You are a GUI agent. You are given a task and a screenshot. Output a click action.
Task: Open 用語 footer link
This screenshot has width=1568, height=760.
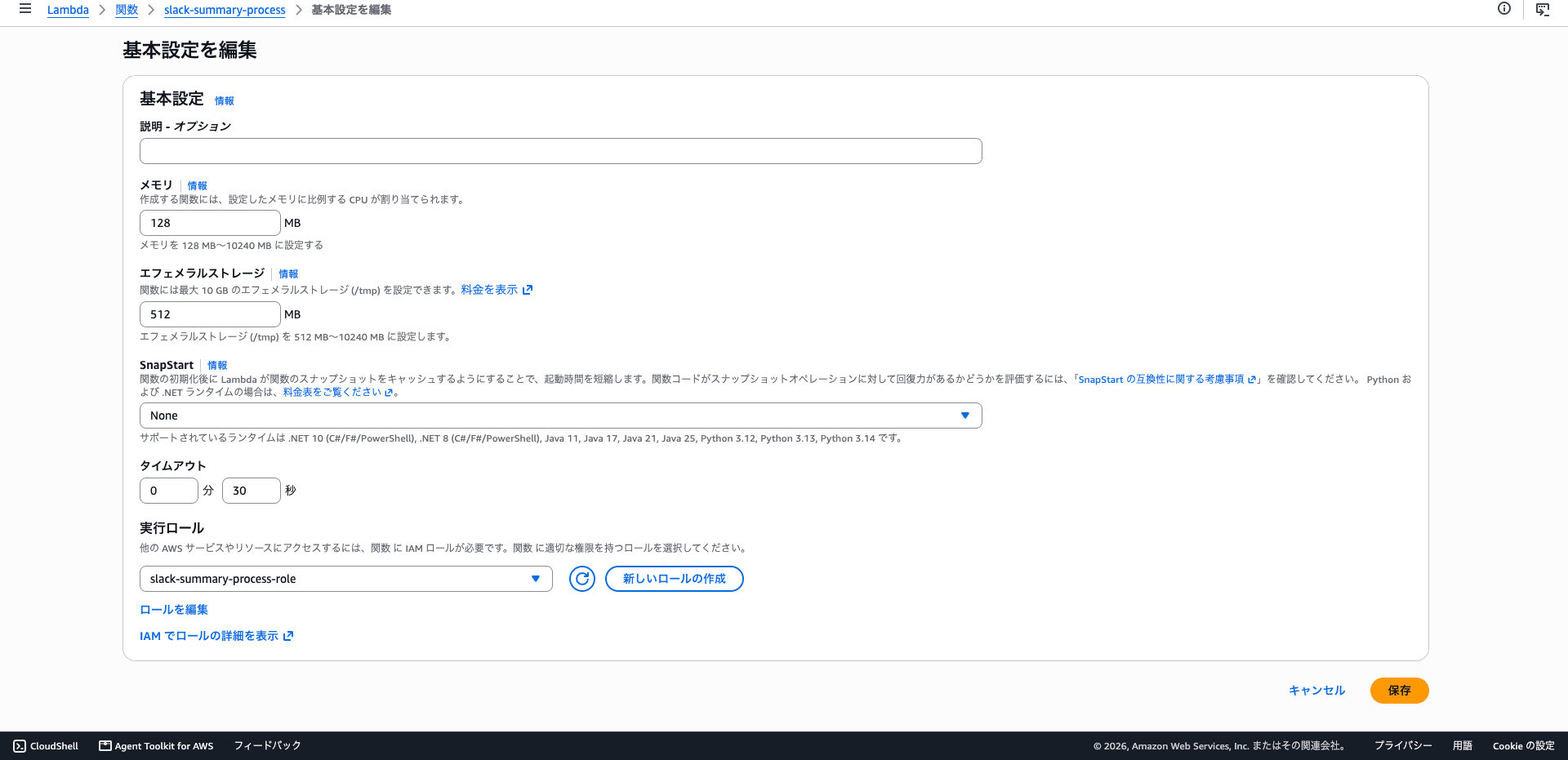[x=1463, y=746]
